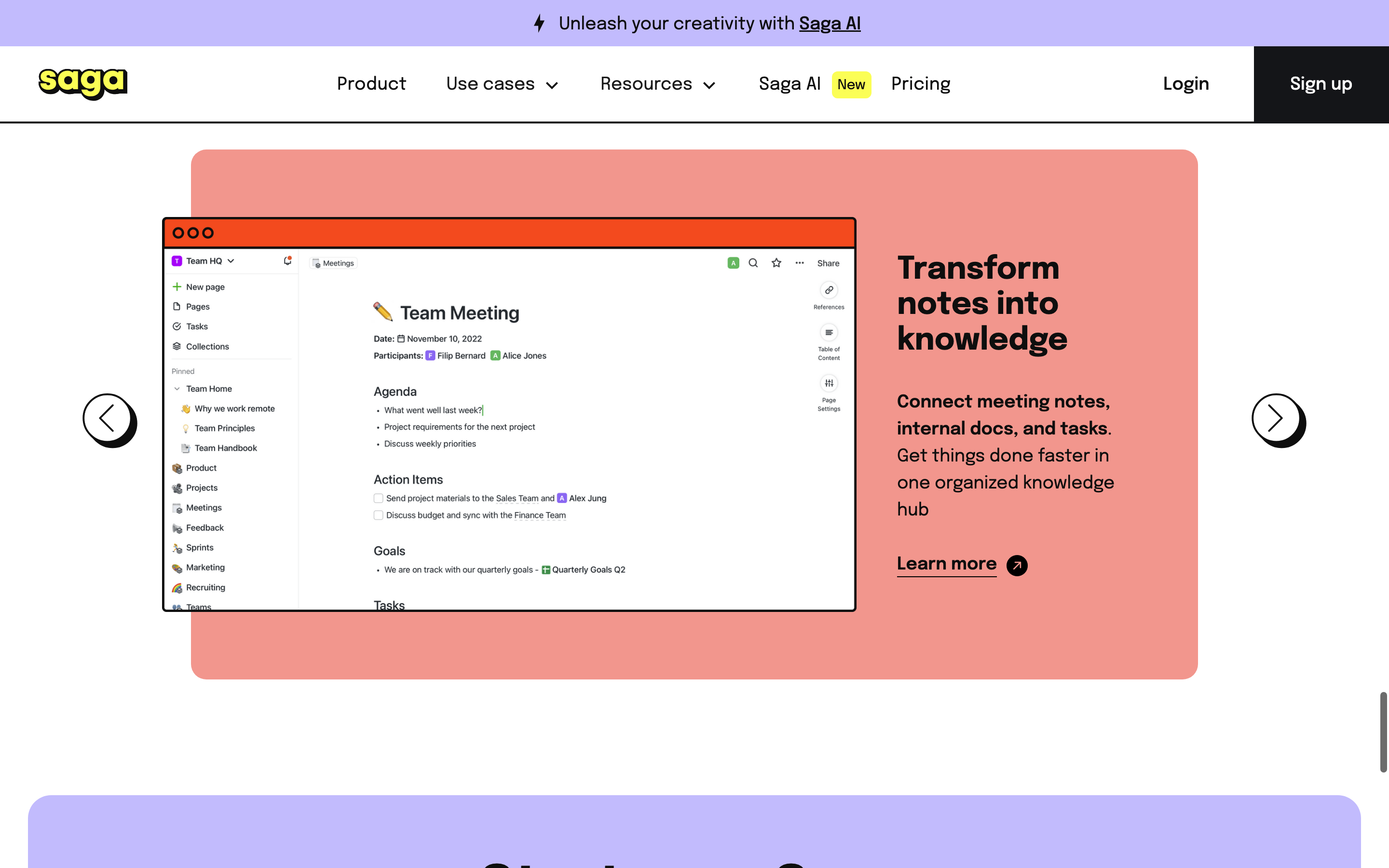1389x868 pixels.
Task: Open the Table of Content icon
Action: [x=829, y=333]
